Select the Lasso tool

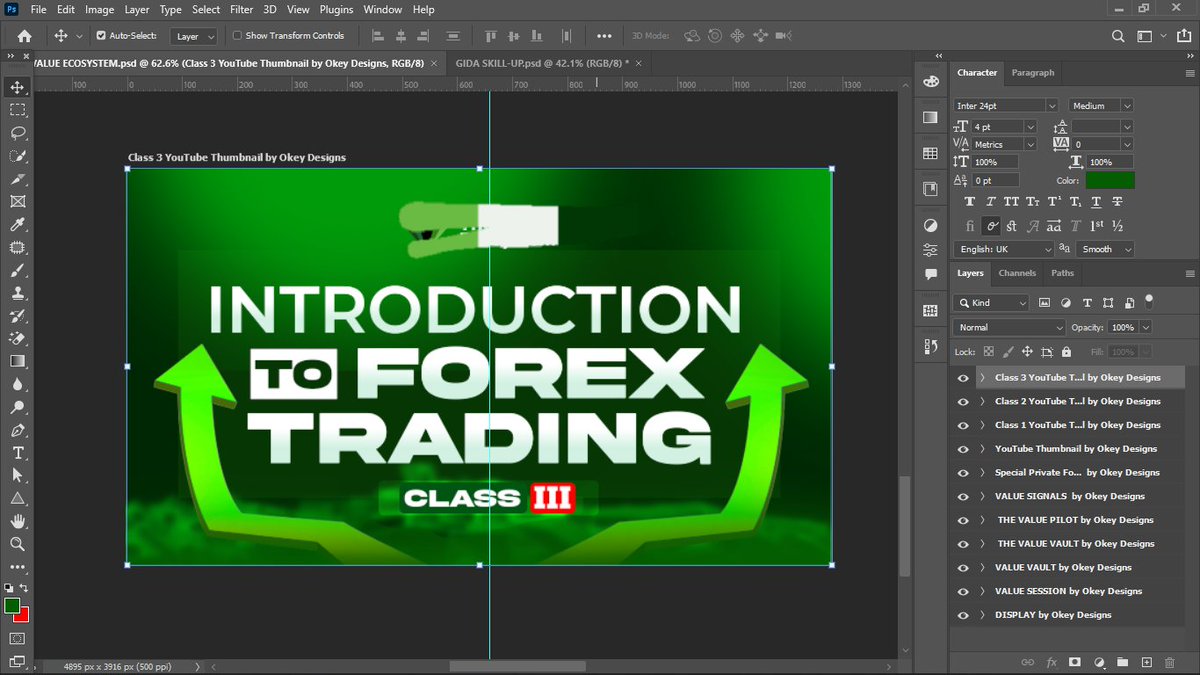[x=17, y=133]
